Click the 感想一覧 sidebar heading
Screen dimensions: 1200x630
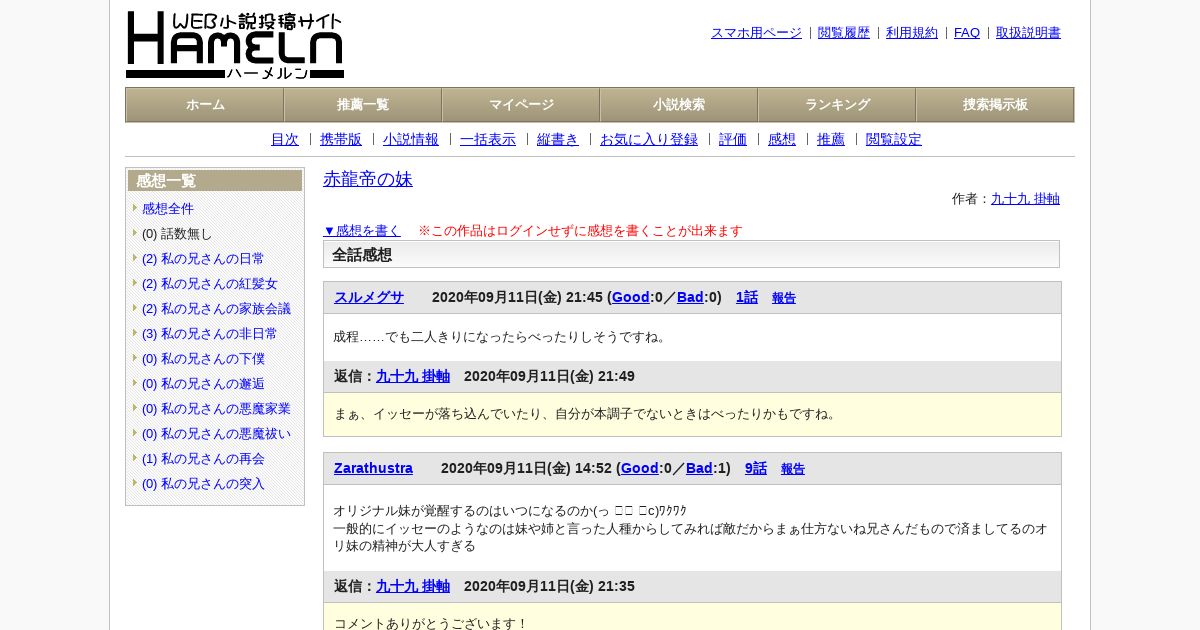tap(166, 181)
